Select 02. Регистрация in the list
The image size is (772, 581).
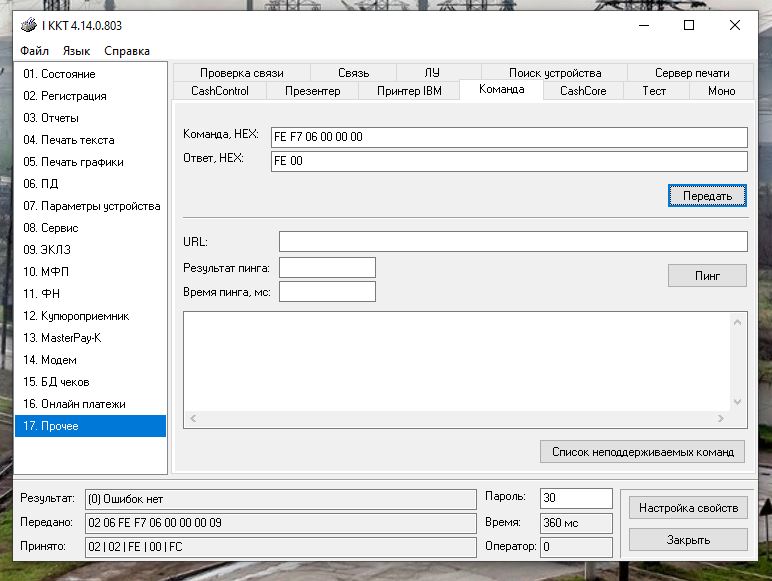point(91,96)
